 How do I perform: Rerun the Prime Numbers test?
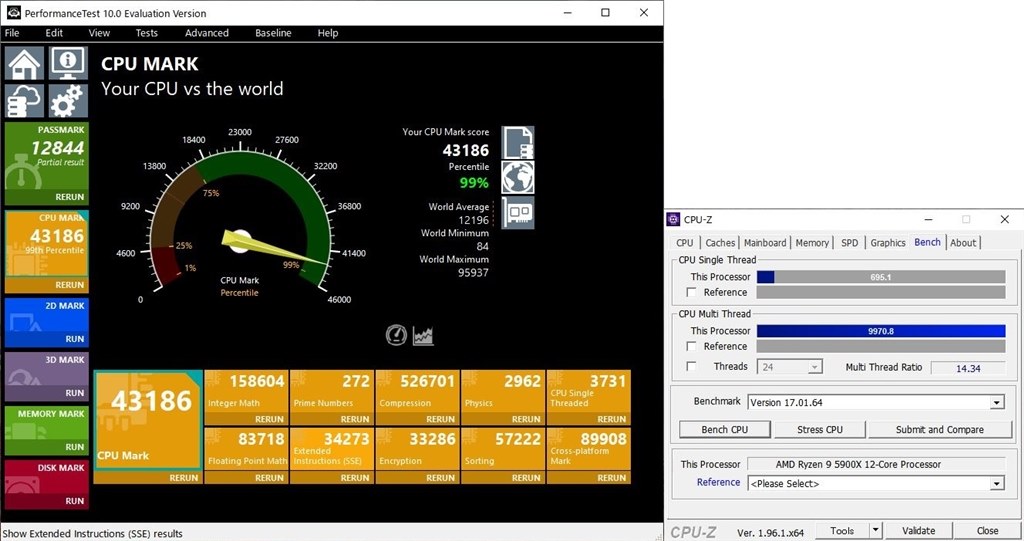pyautogui.click(x=355, y=419)
